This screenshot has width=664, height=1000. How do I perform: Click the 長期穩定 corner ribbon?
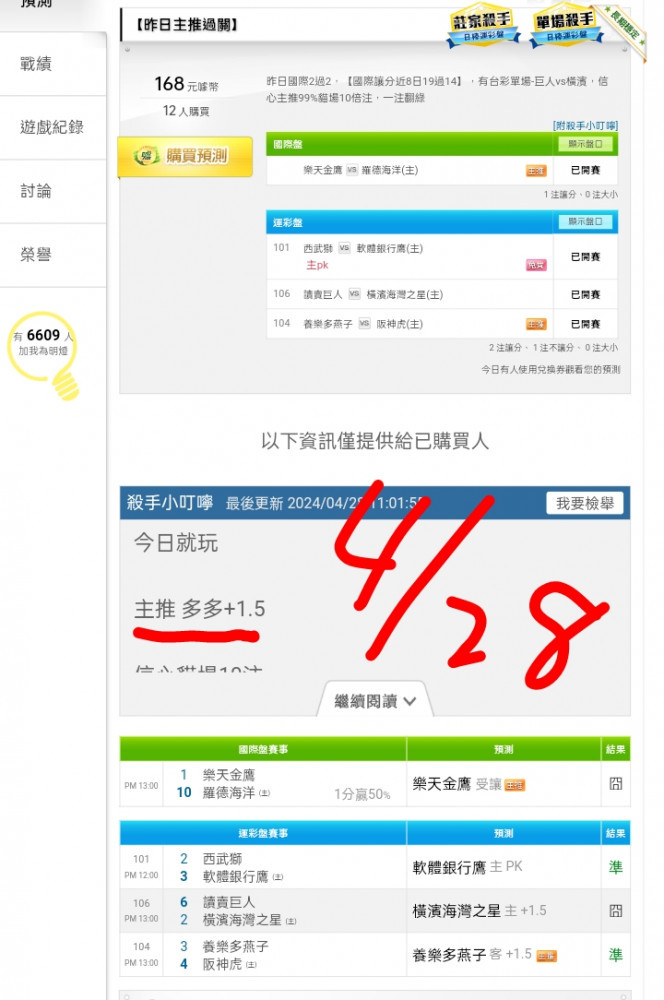tap(626, 31)
